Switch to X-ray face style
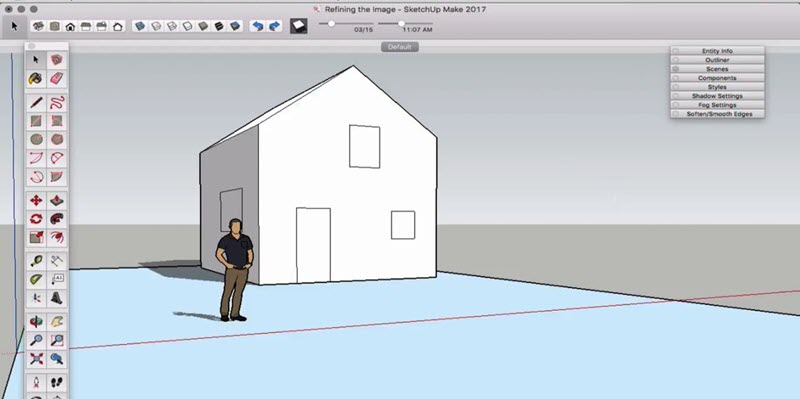This screenshot has width=800, height=399. pyautogui.click(x=140, y=26)
